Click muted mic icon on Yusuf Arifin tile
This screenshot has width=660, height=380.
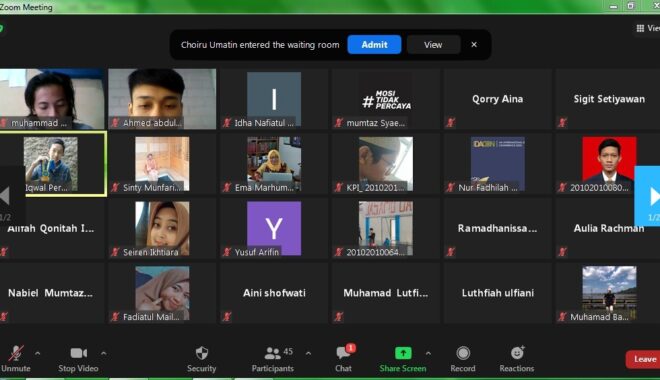point(227,252)
